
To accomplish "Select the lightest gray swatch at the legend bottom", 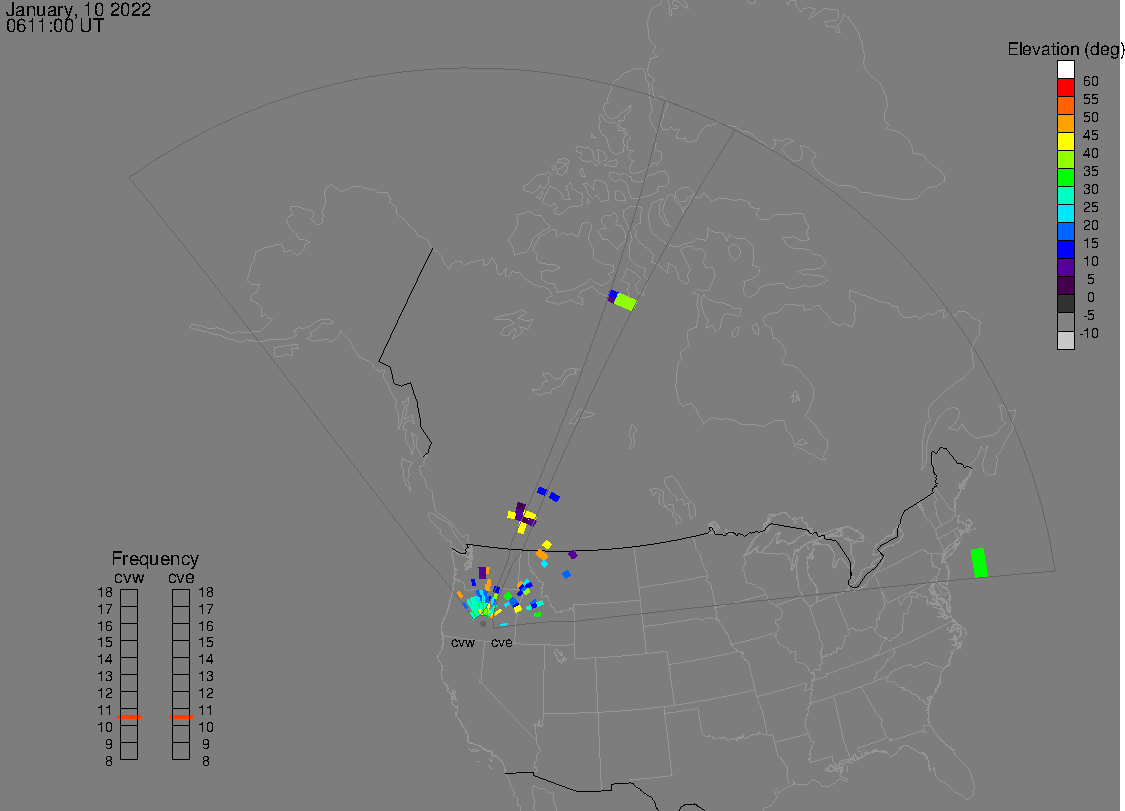I will [x=1065, y=340].
